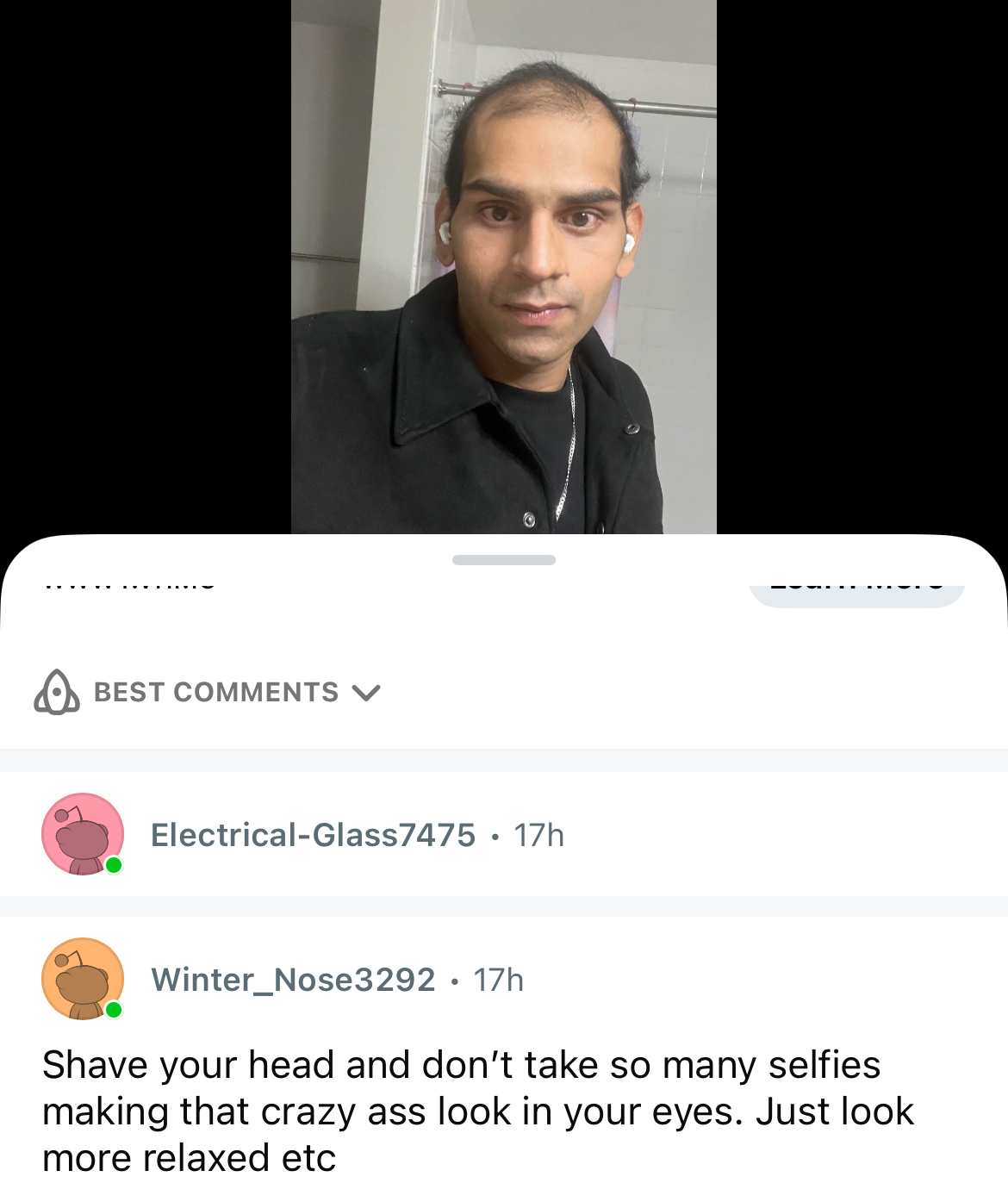The height and width of the screenshot is (1183, 1008).
Task: Click the 17h timestamp next to Winter_Nose3292
Action: click(x=499, y=980)
